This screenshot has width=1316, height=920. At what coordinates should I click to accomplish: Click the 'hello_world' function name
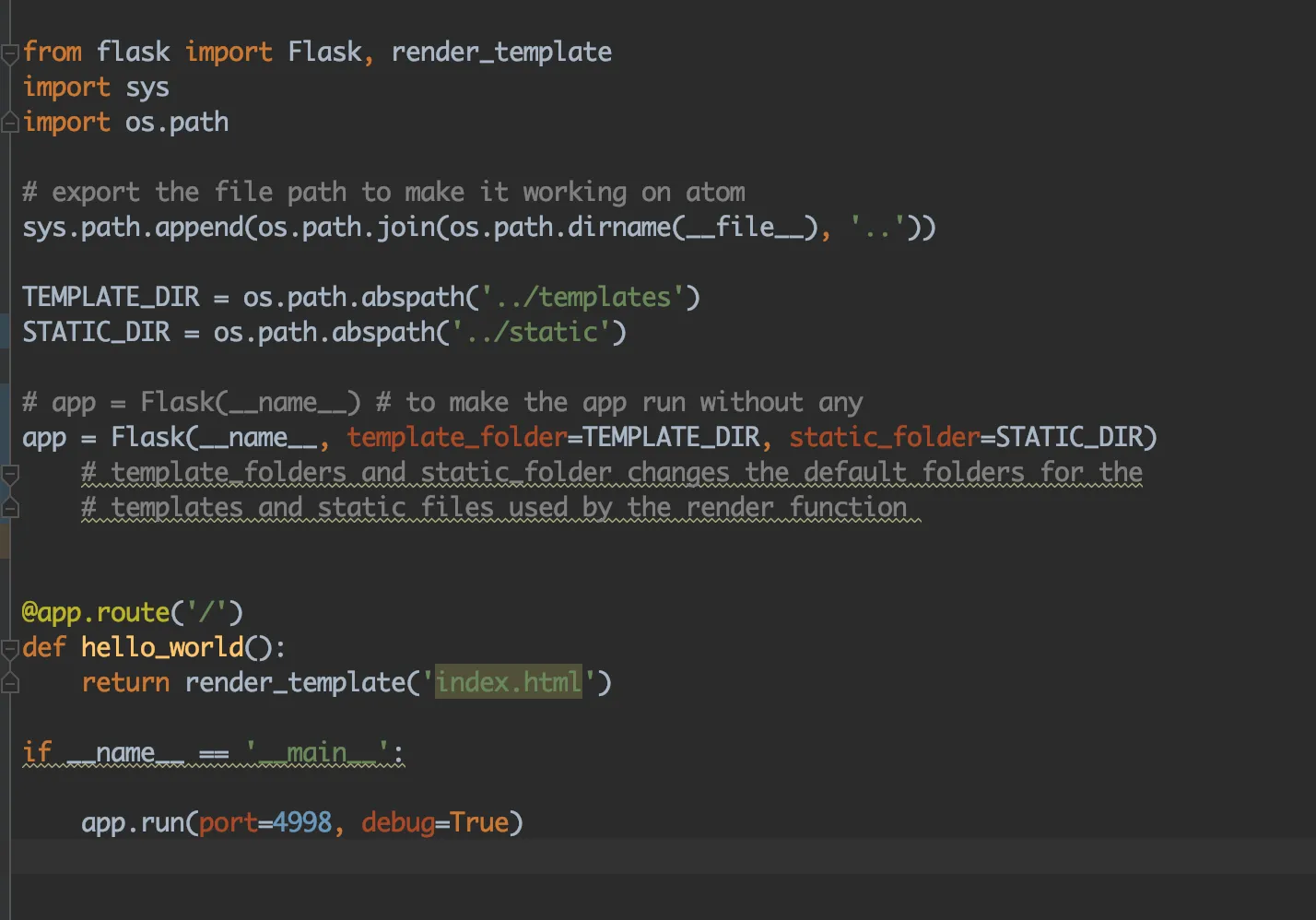162,647
